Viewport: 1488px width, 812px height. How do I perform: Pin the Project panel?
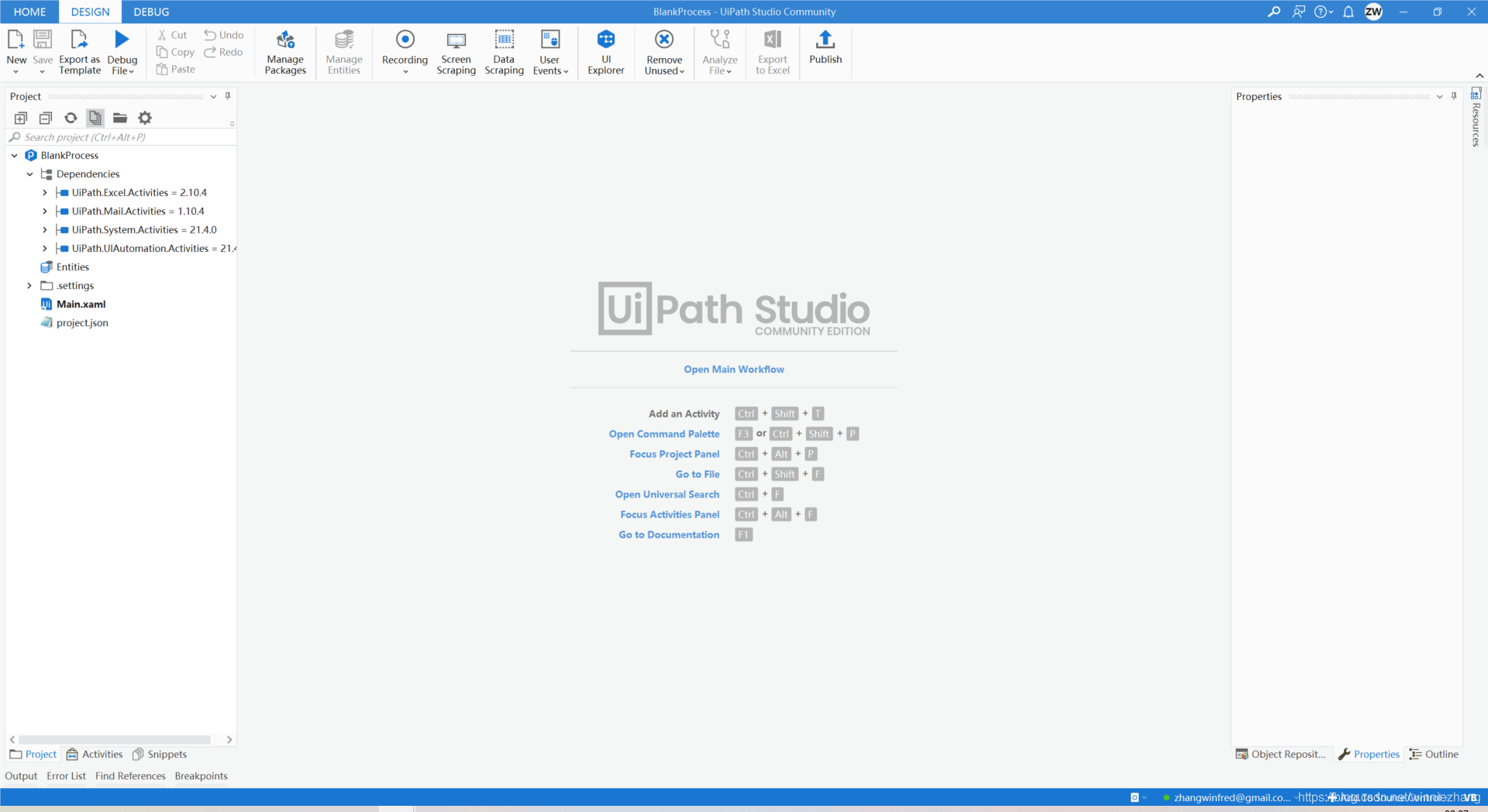[228, 96]
